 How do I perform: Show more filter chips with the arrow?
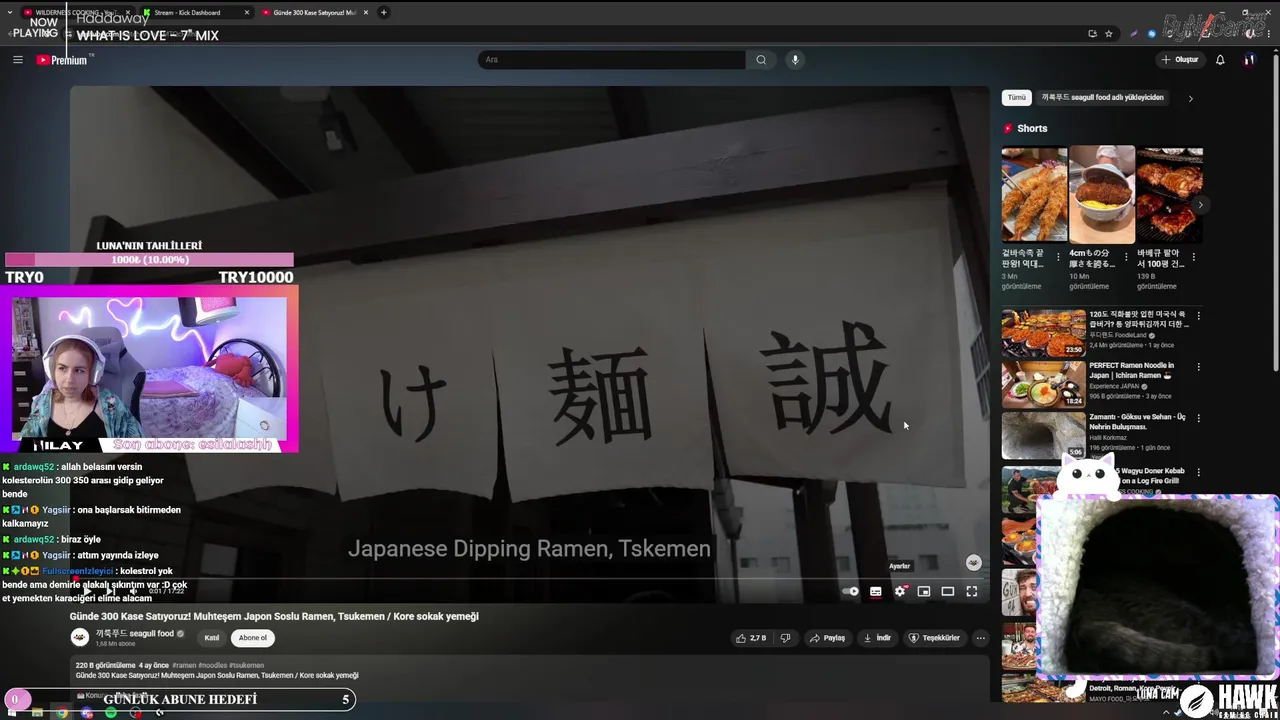[x=1190, y=98]
